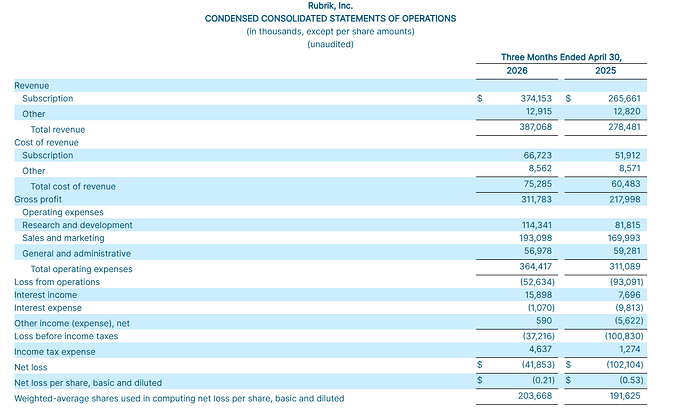Click the 'Total revenue' label
690x409 pixels.
coord(58,129)
